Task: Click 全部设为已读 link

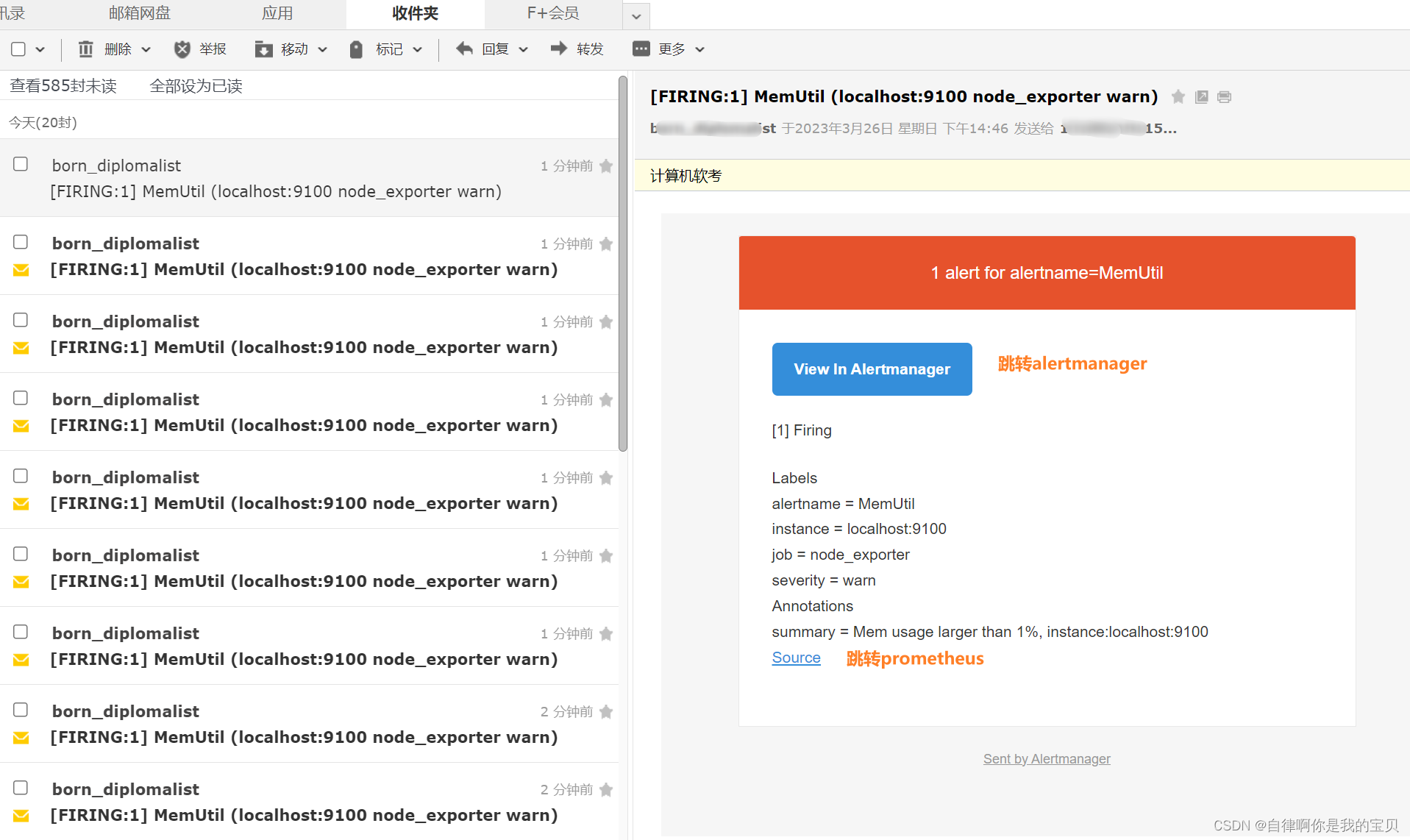Action: pyautogui.click(x=196, y=86)
